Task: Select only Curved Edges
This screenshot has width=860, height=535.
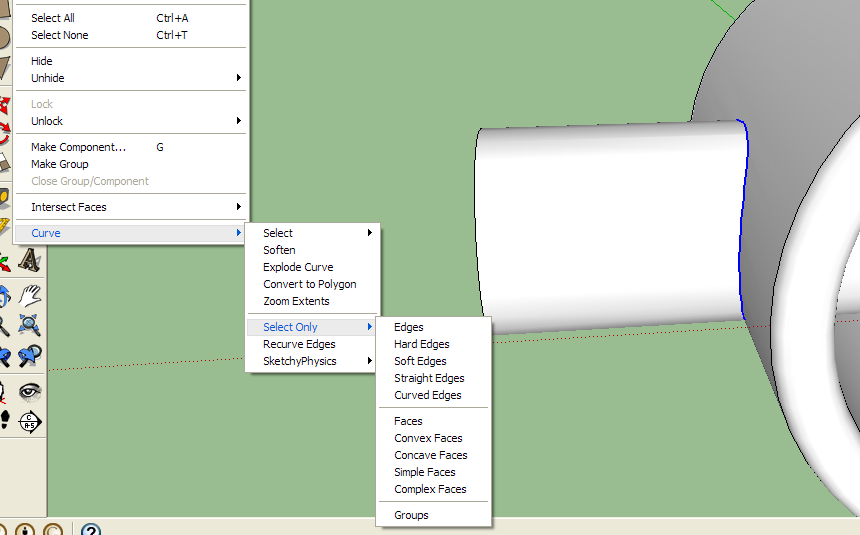Action: (x=427, y=395)
